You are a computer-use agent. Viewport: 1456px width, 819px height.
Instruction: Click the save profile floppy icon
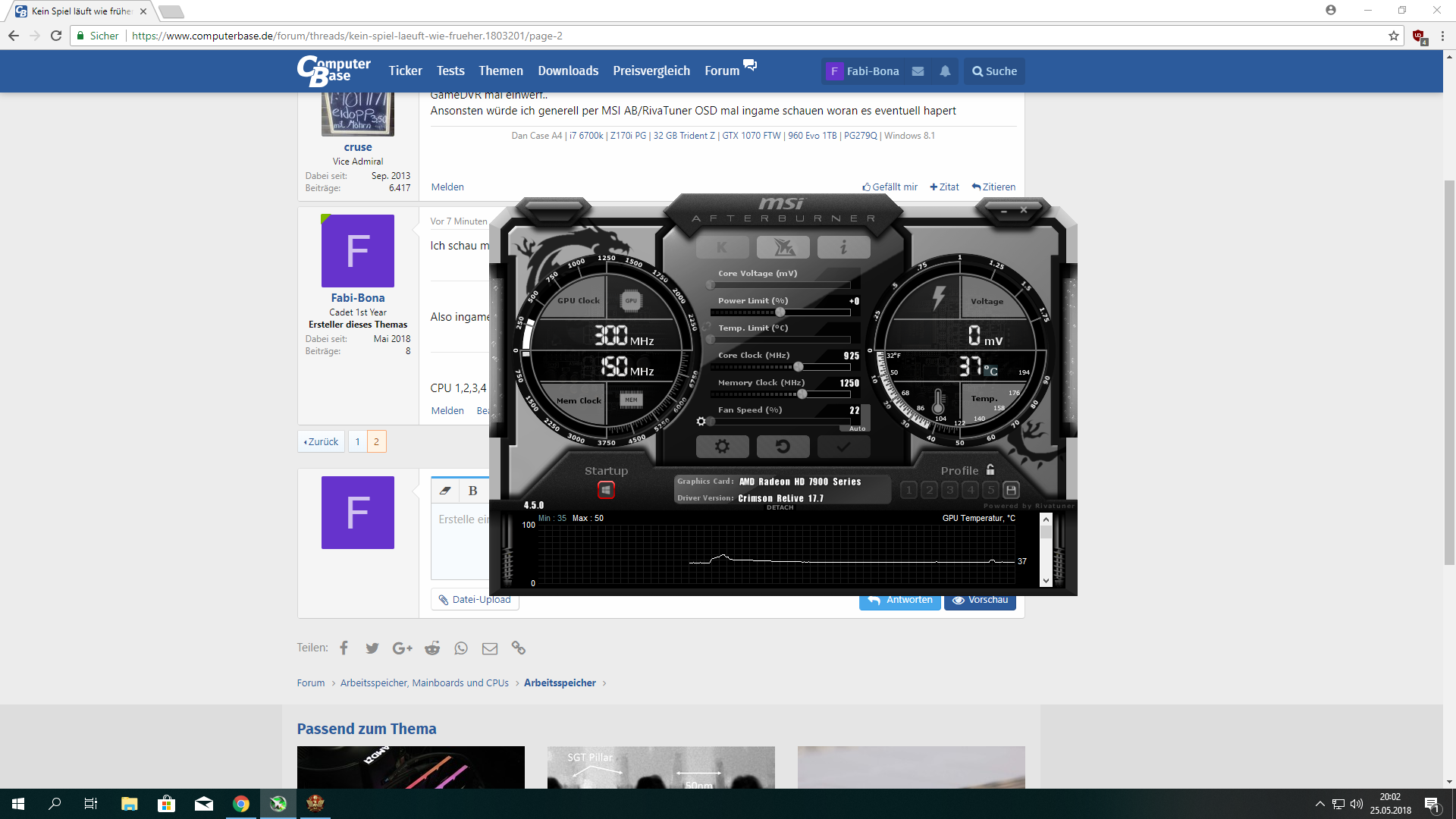coord(1011,490)
